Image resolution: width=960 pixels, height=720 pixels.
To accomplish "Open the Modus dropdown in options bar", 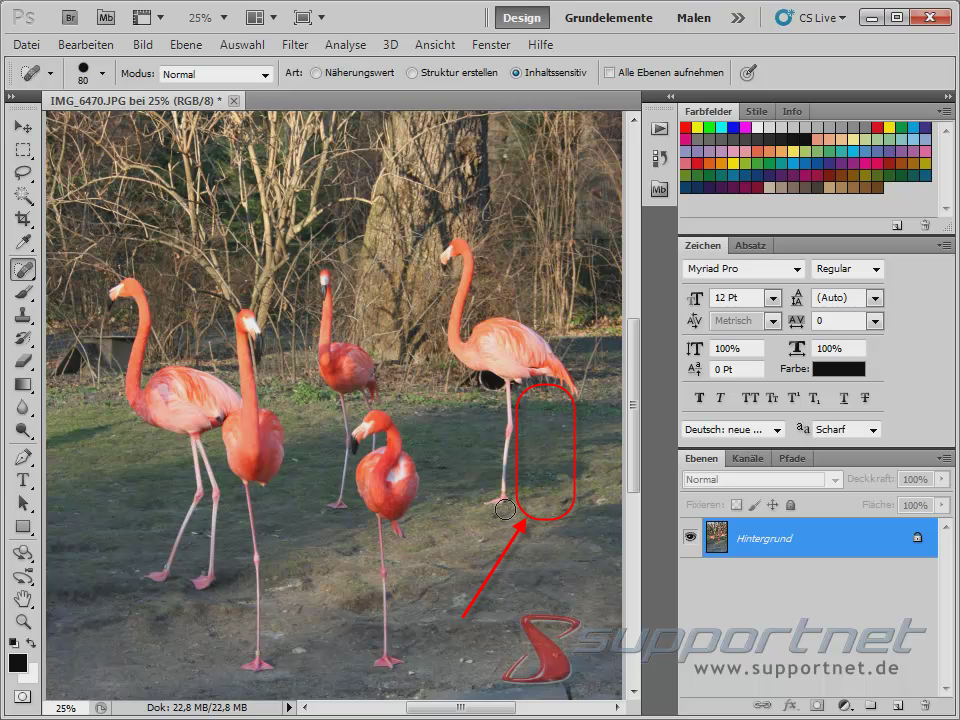I will tap(216, 74).
